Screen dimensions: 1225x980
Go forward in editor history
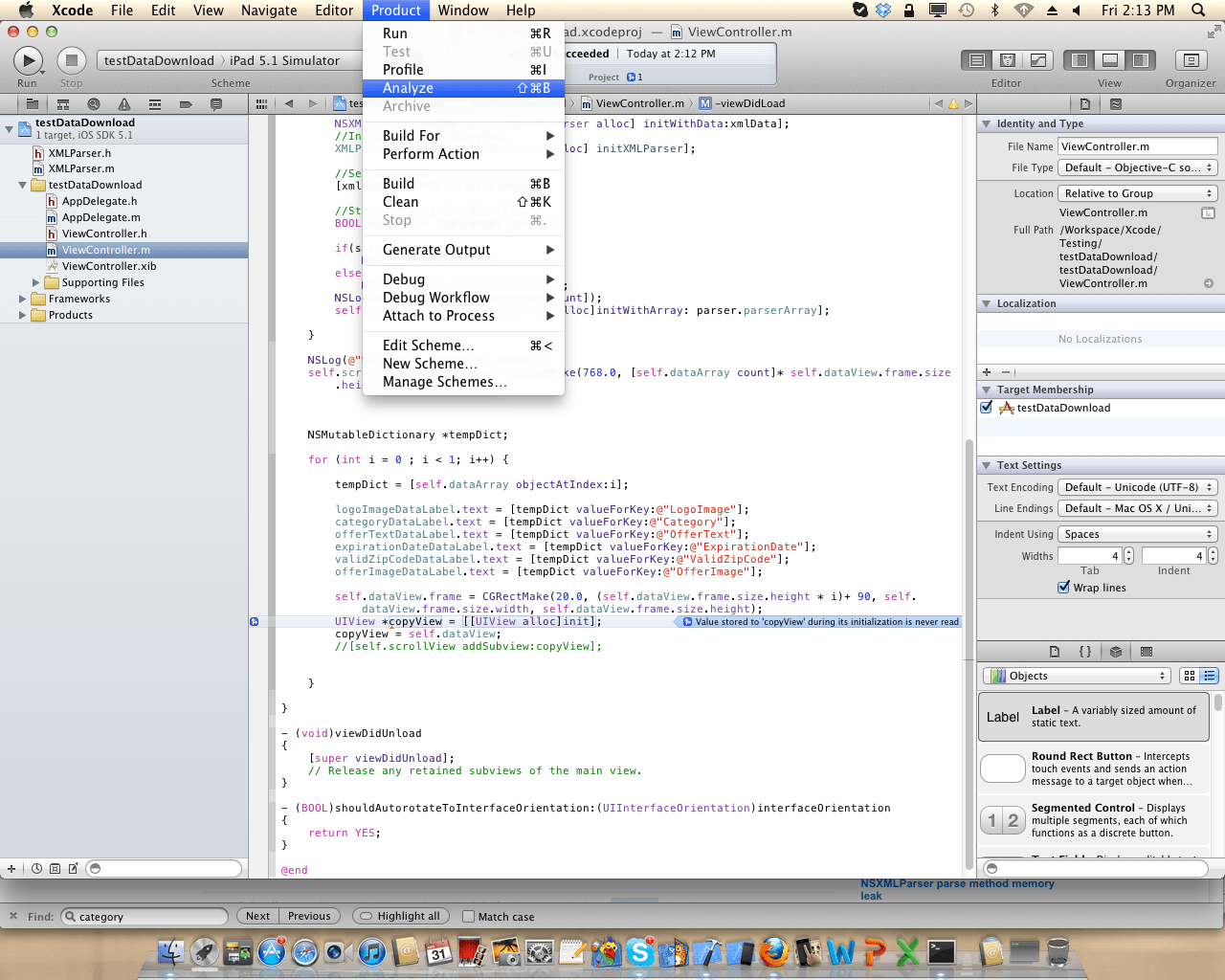312,103
